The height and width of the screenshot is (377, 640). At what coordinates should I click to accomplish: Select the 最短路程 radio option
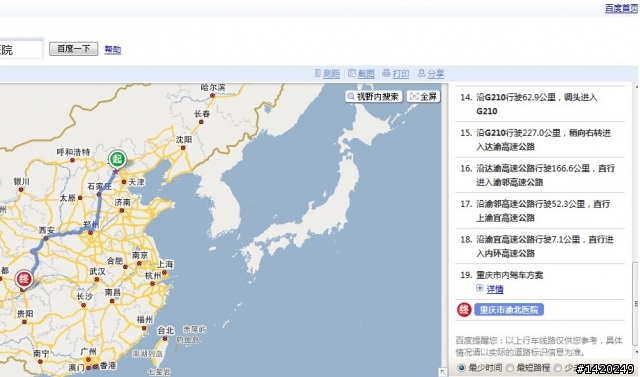click(509, 368)
